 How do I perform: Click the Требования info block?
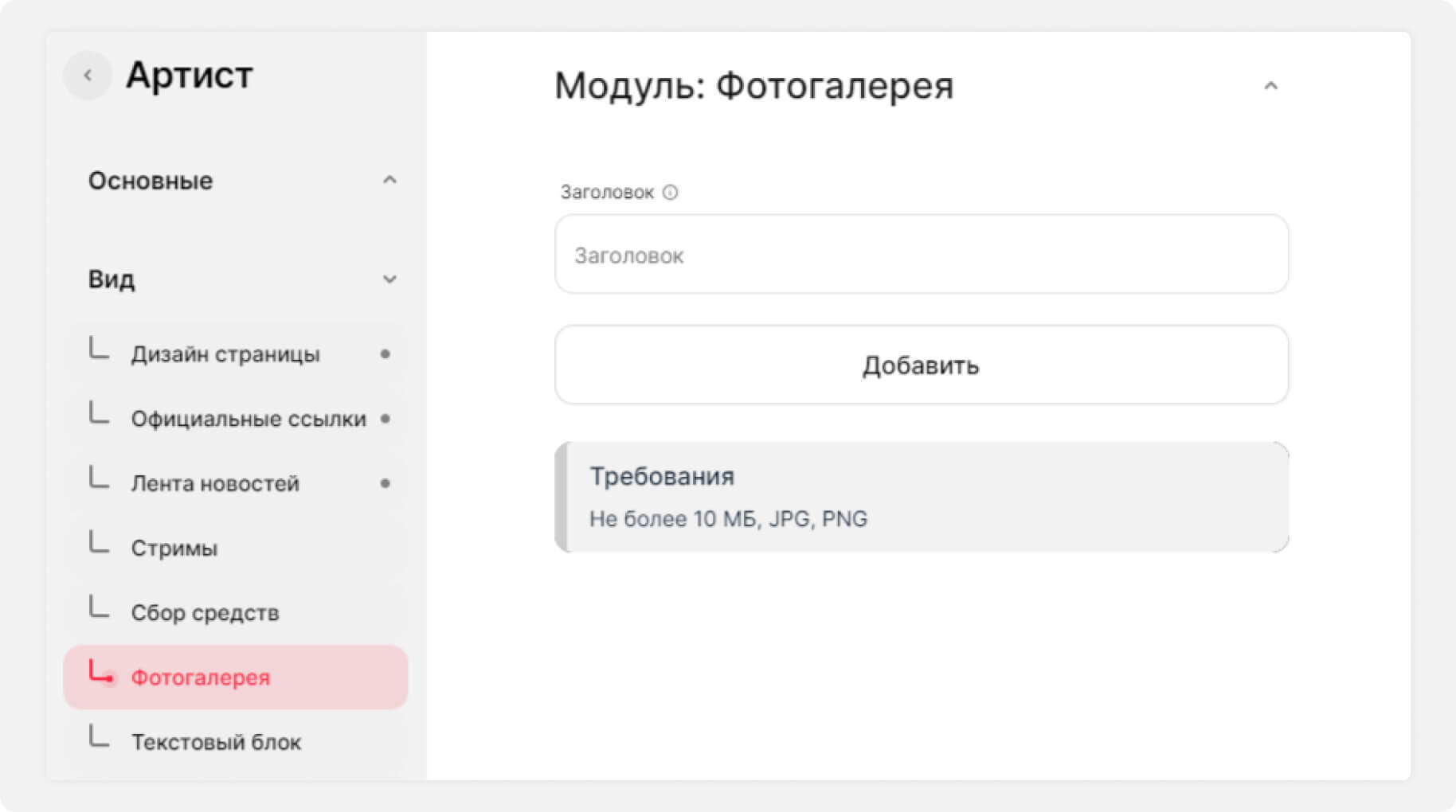click(x=921, y=498)
